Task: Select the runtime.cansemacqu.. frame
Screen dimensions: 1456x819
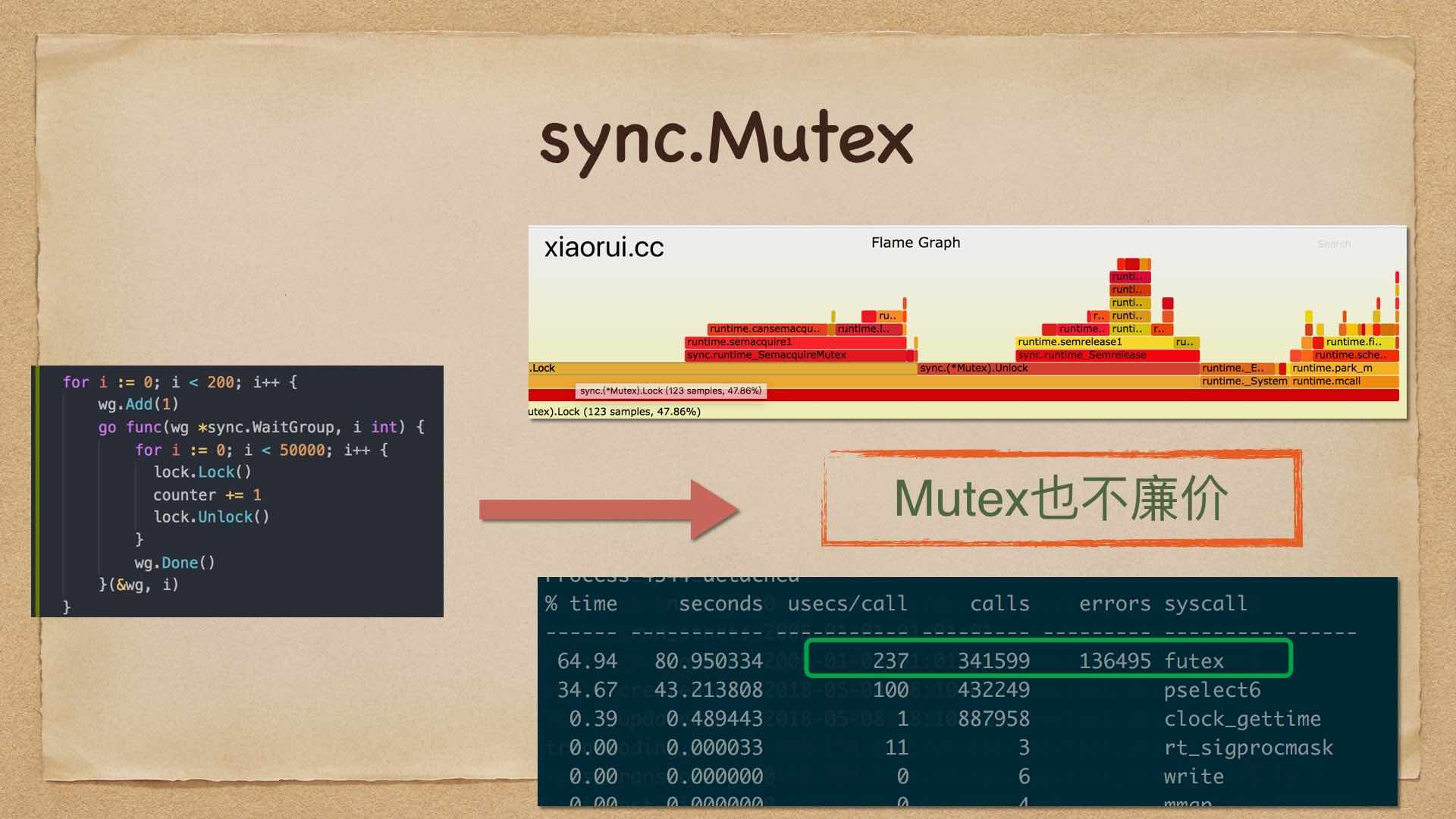Action: (x=766, y=329)
